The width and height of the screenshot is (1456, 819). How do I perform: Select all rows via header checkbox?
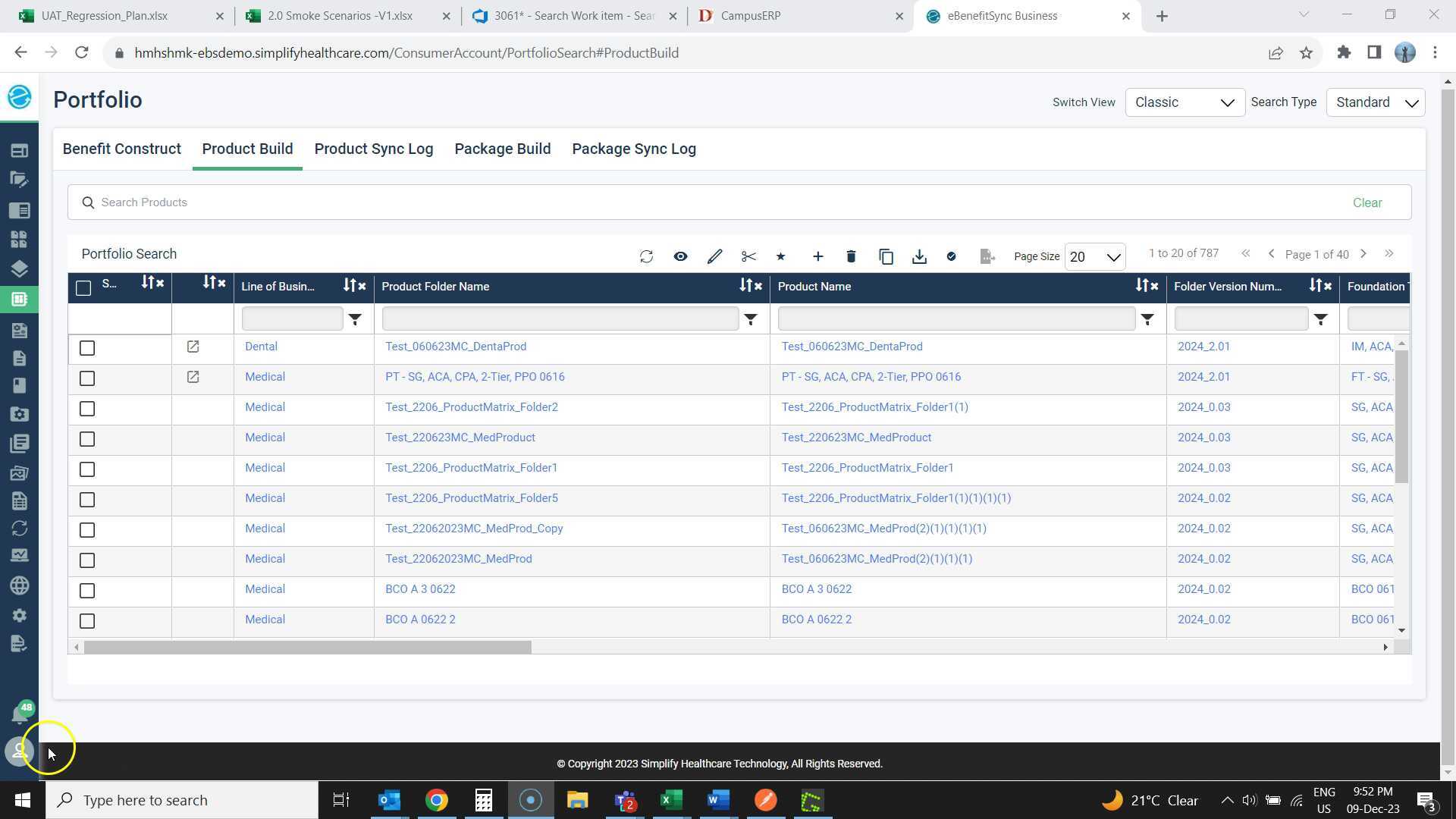coord(83,287)
